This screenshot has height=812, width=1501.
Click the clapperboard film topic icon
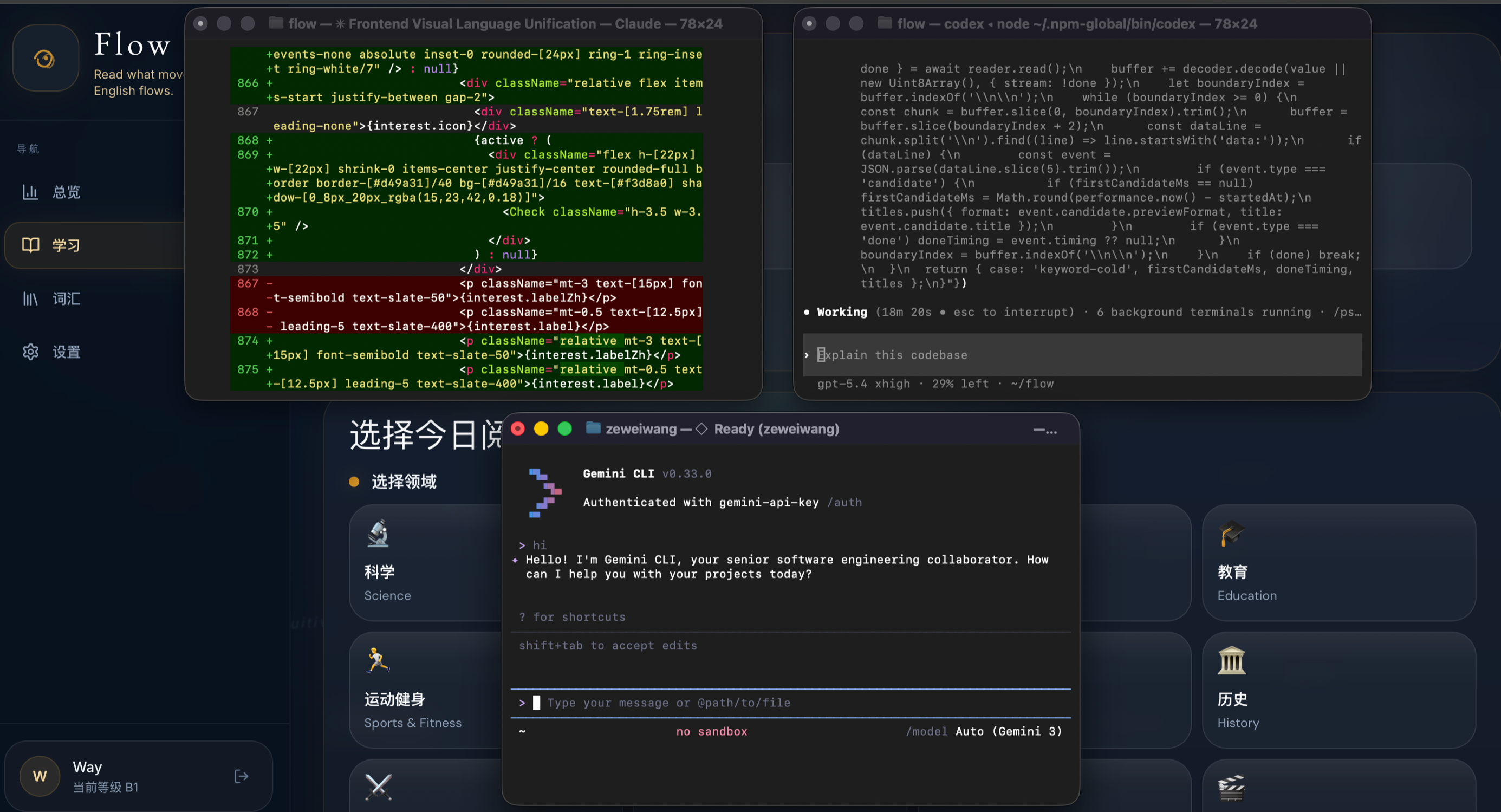click(1231, 788)
